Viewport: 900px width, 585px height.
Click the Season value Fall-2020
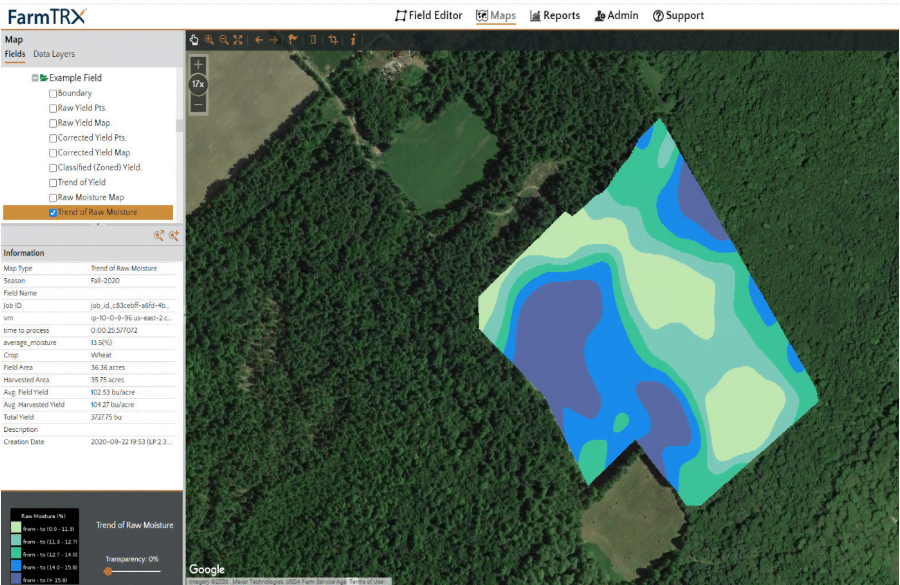pyautogui.click(x=105, y=281)
